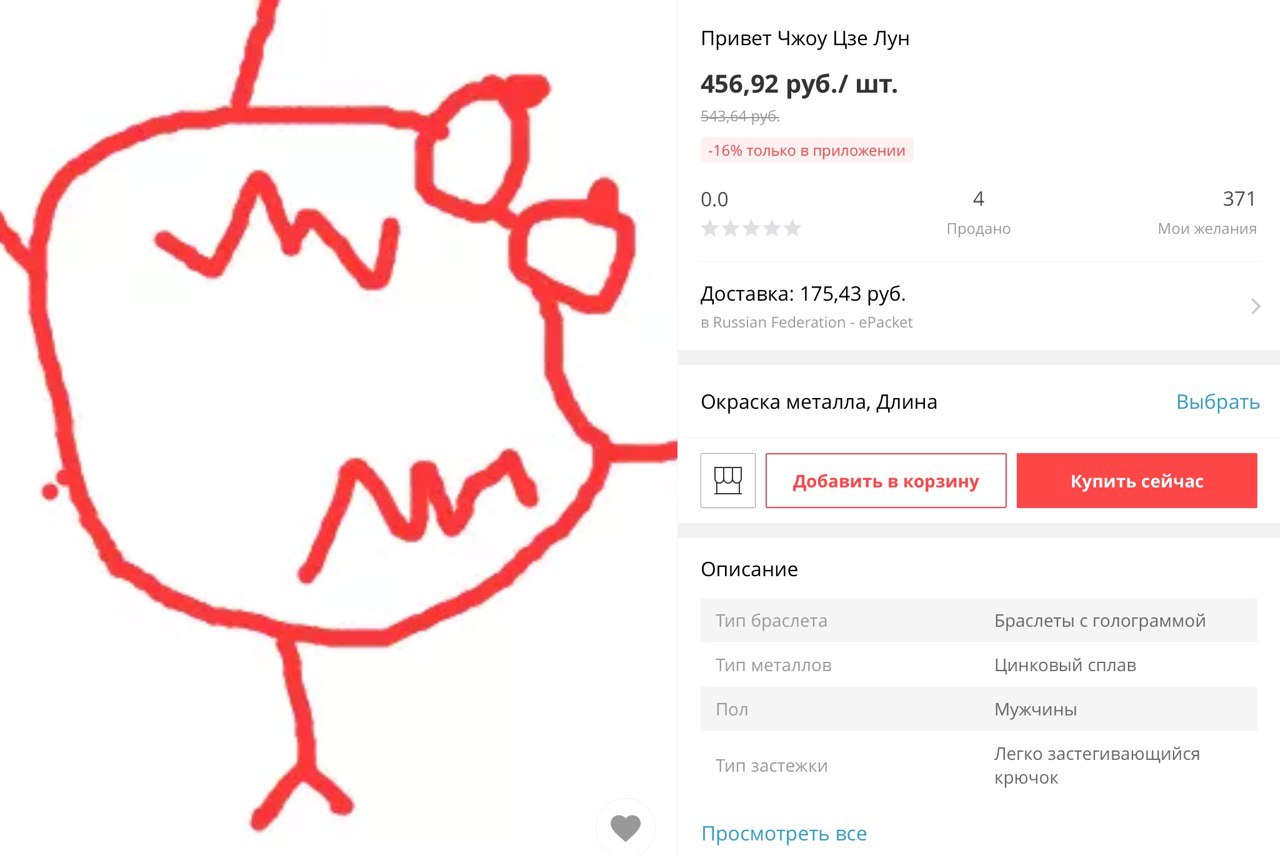Select the "-16% только в приложении" badge
The height and width of the screenshot is (855, 1280).
pyautogui.click(x=807, y=150)
